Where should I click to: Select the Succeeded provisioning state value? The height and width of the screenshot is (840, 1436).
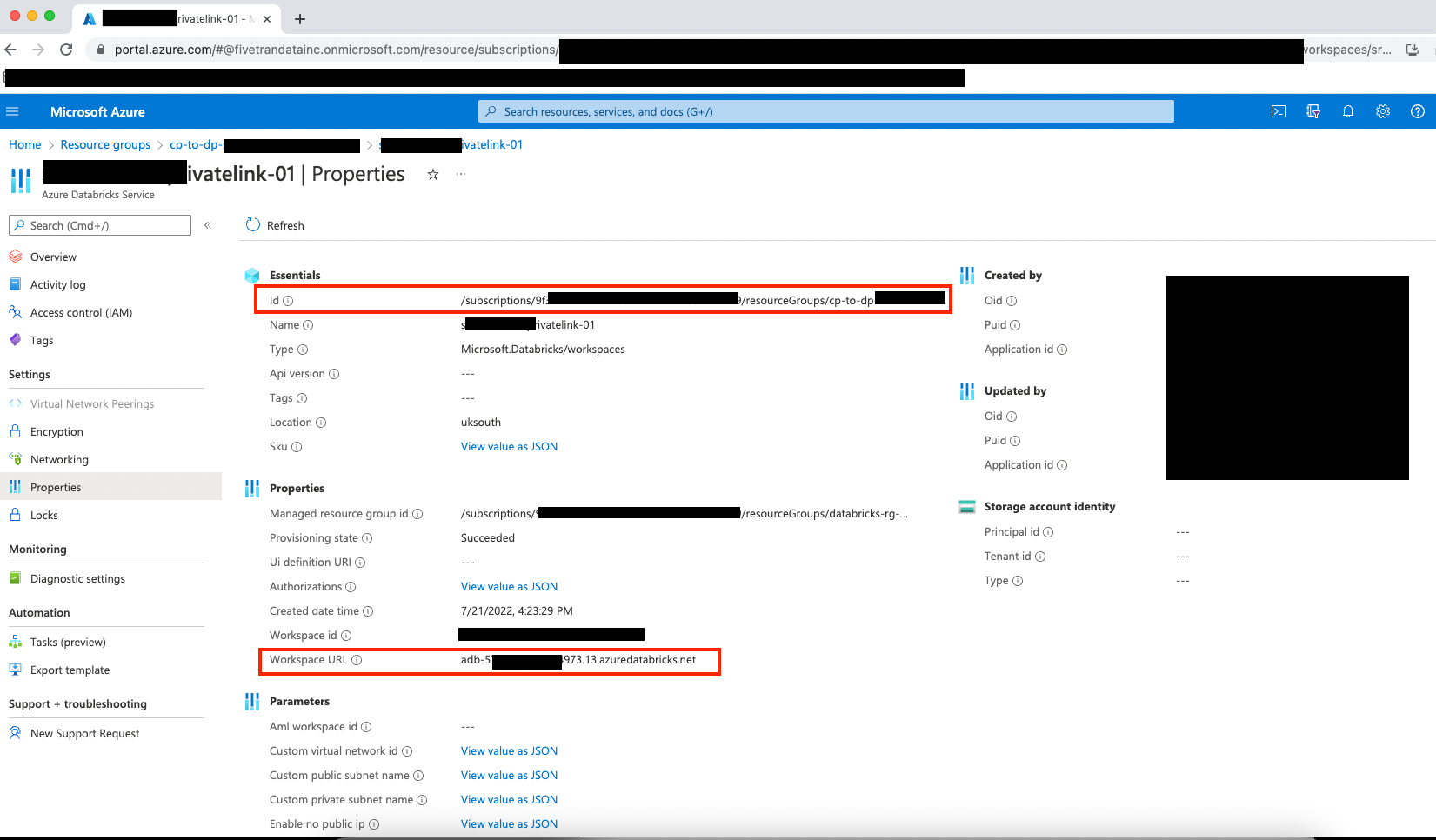coord(488,538)
